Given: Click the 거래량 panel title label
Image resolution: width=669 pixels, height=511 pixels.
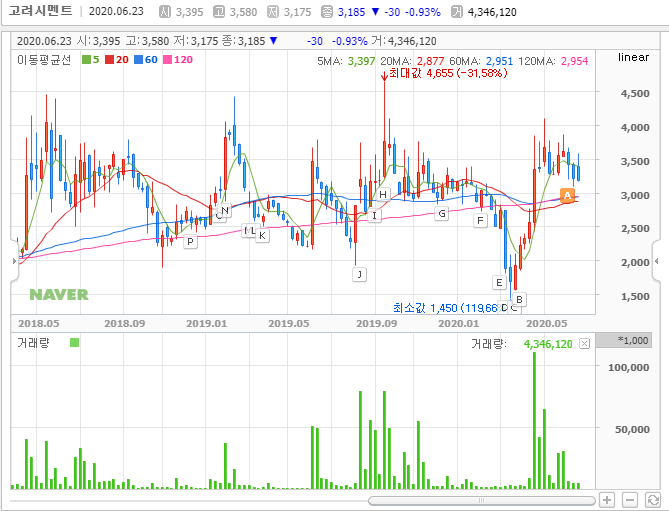Looking at the screenshot, I should pos(33,343).
